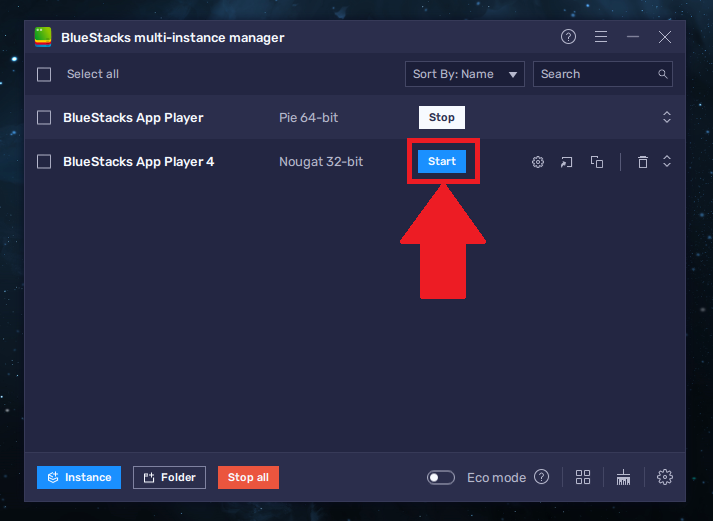Stop the BlueStacks App Player instance
The width and height of the screenshot is (713, 521).
442,117
